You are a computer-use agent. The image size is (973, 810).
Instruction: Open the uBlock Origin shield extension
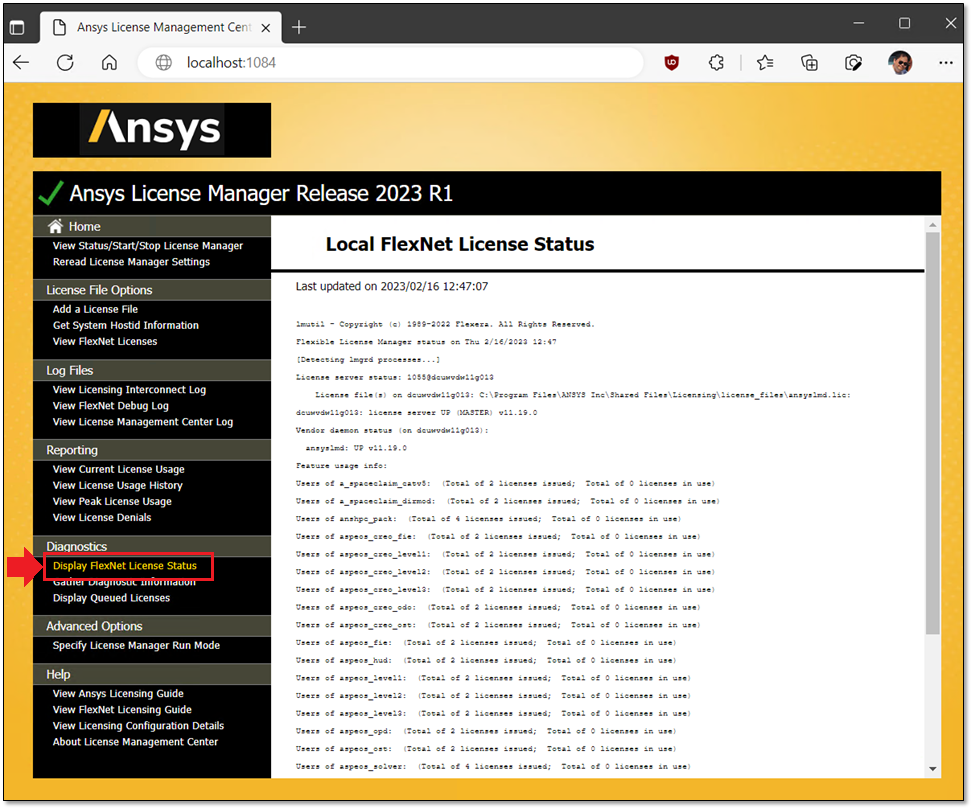tap(671, 63)
